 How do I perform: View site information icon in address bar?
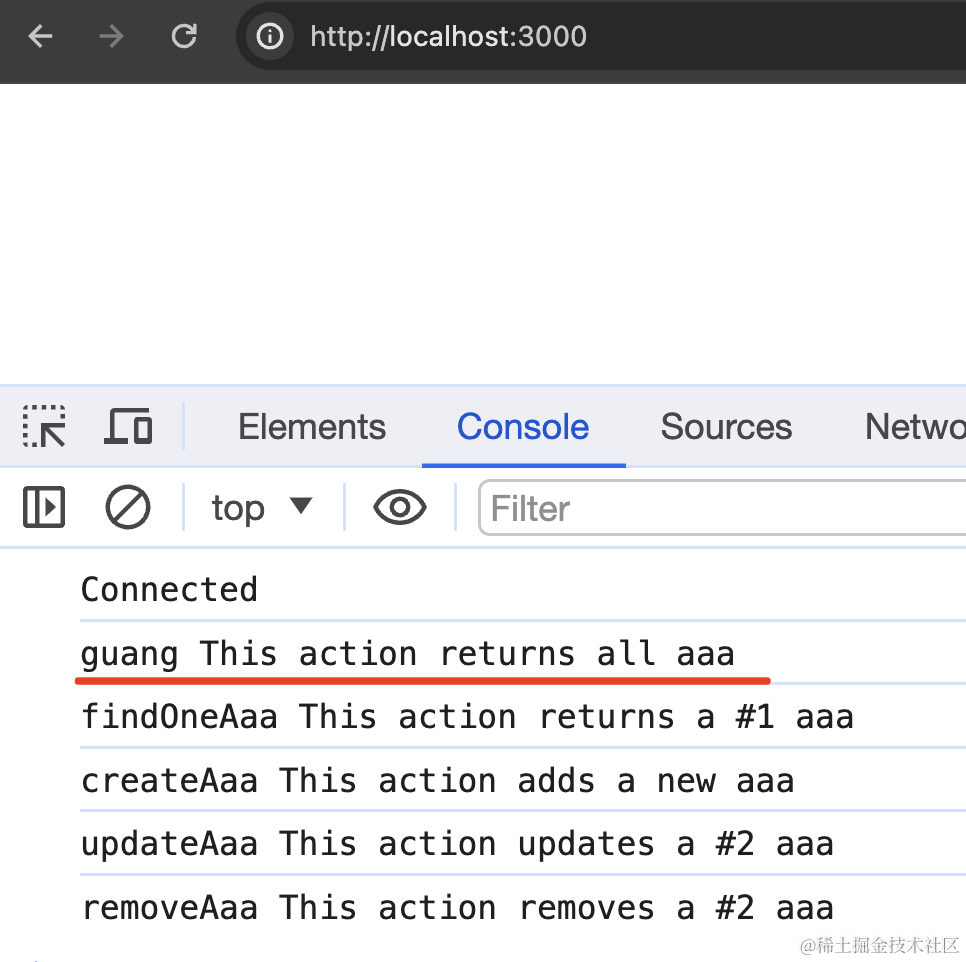[270, 37]
